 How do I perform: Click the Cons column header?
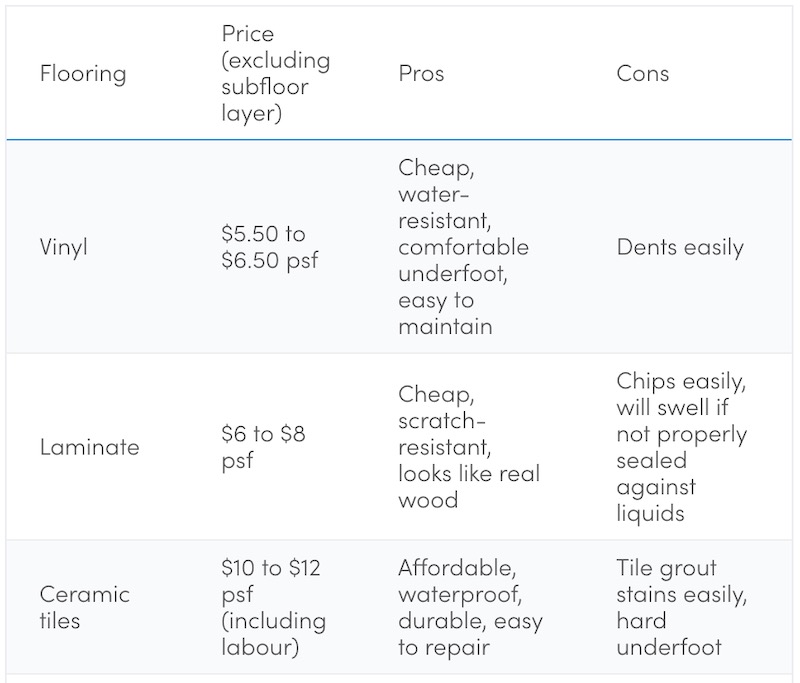(x=642, y=74)
